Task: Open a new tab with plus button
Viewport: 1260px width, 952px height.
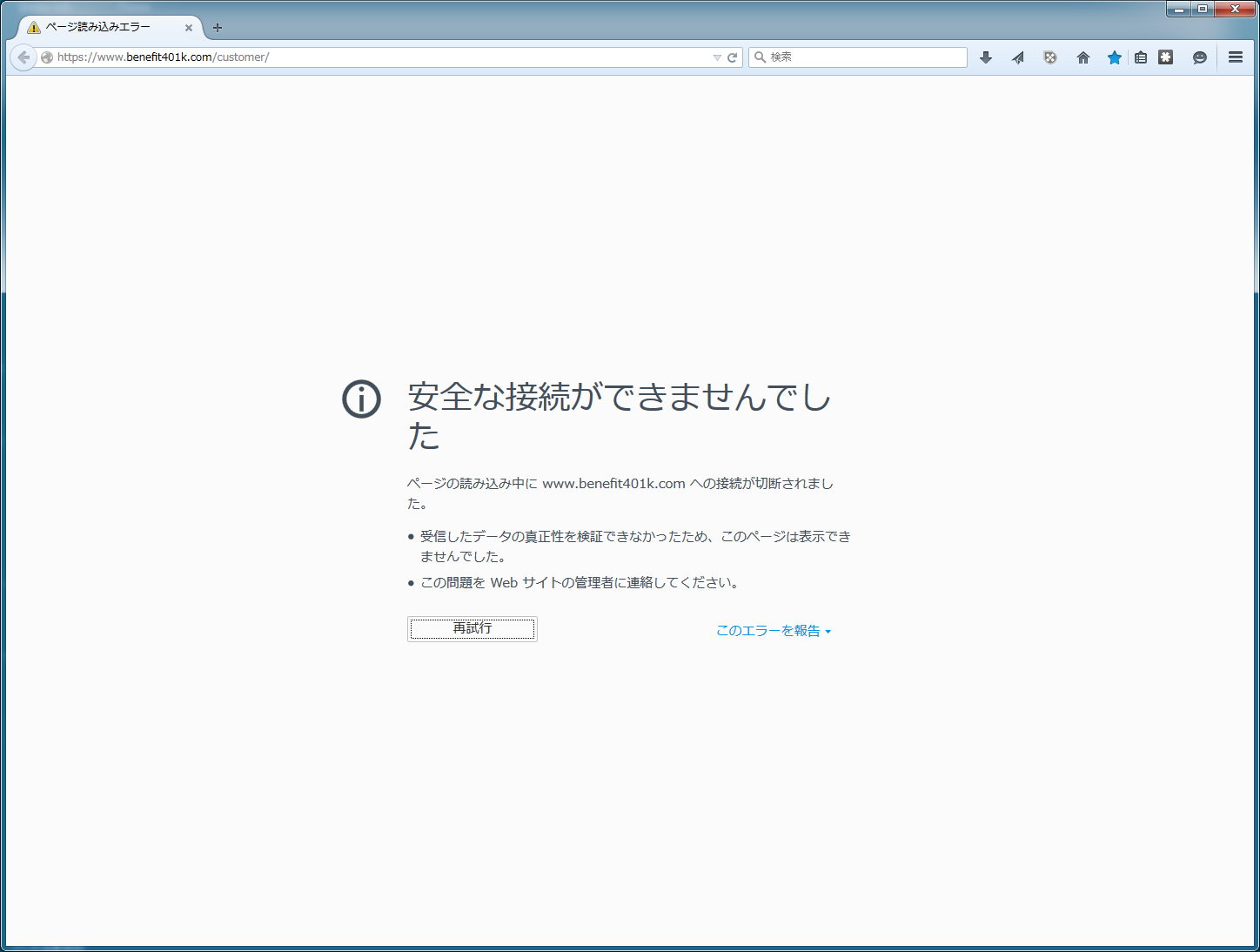Action: (x=218, y=28)
